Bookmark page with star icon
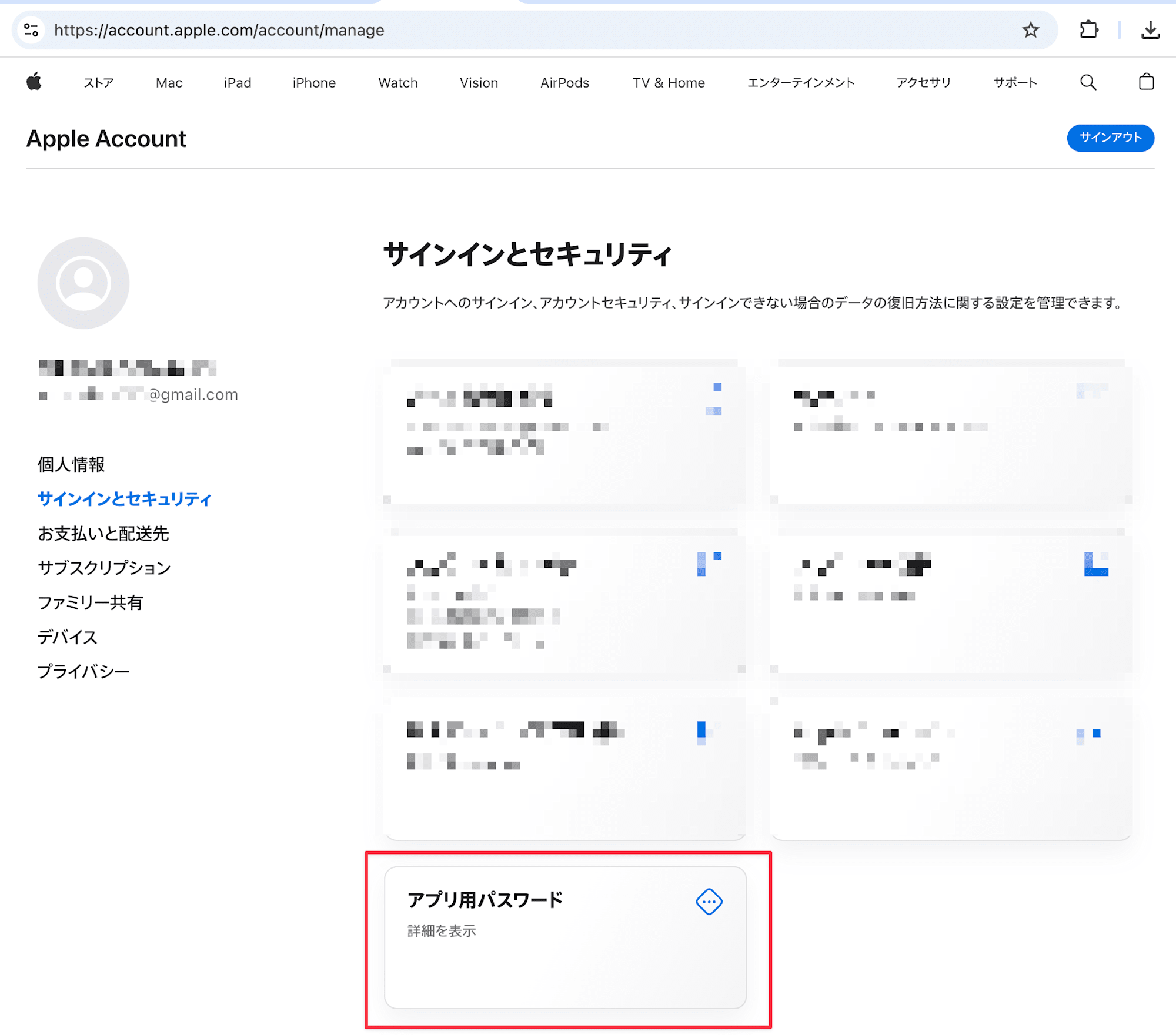 [1030, 30]
